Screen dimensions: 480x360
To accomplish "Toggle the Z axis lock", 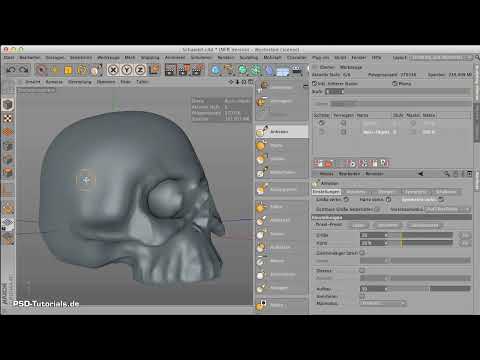I will (x=140, y=70).
